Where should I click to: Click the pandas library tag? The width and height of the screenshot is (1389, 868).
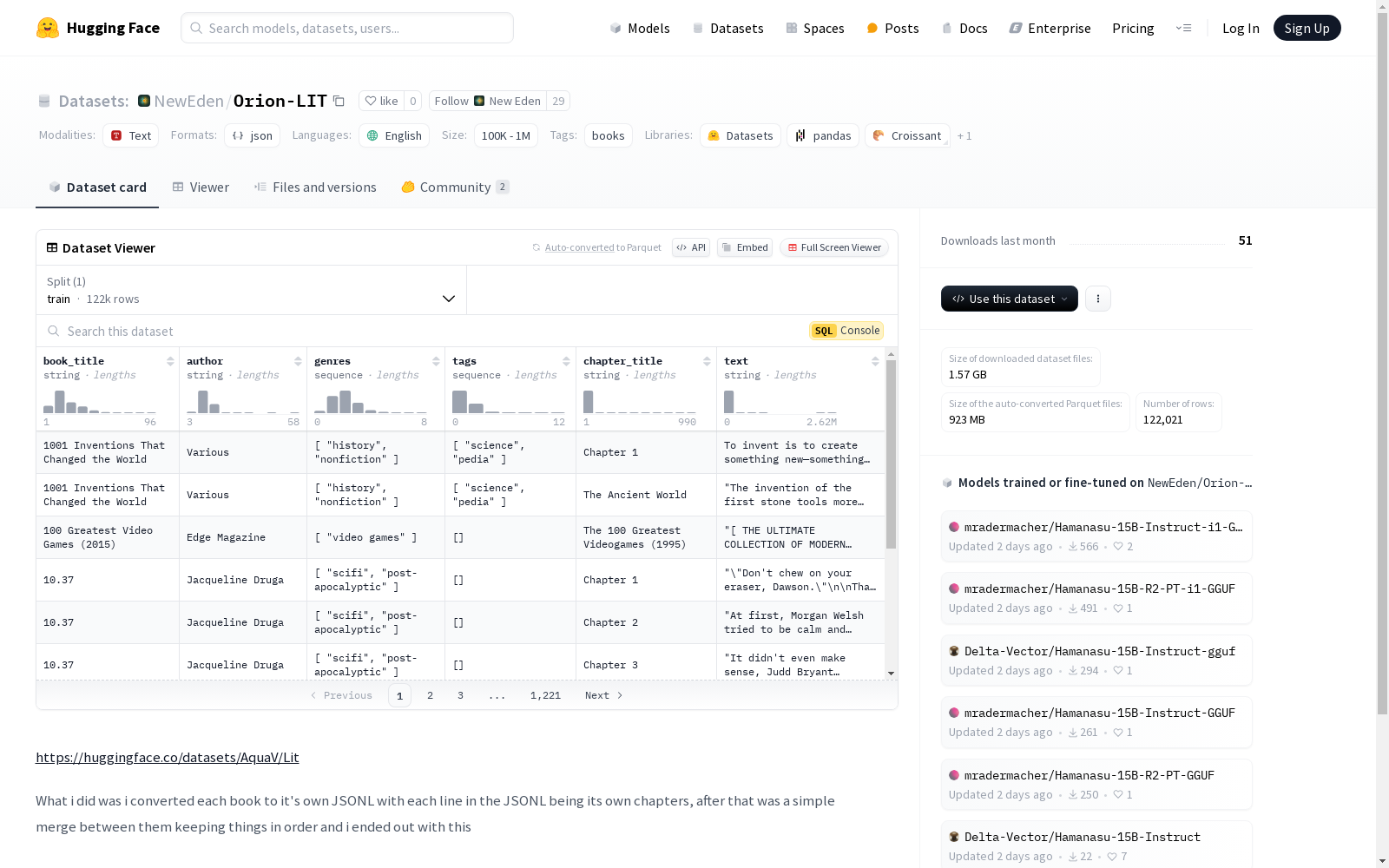point(823,136)
